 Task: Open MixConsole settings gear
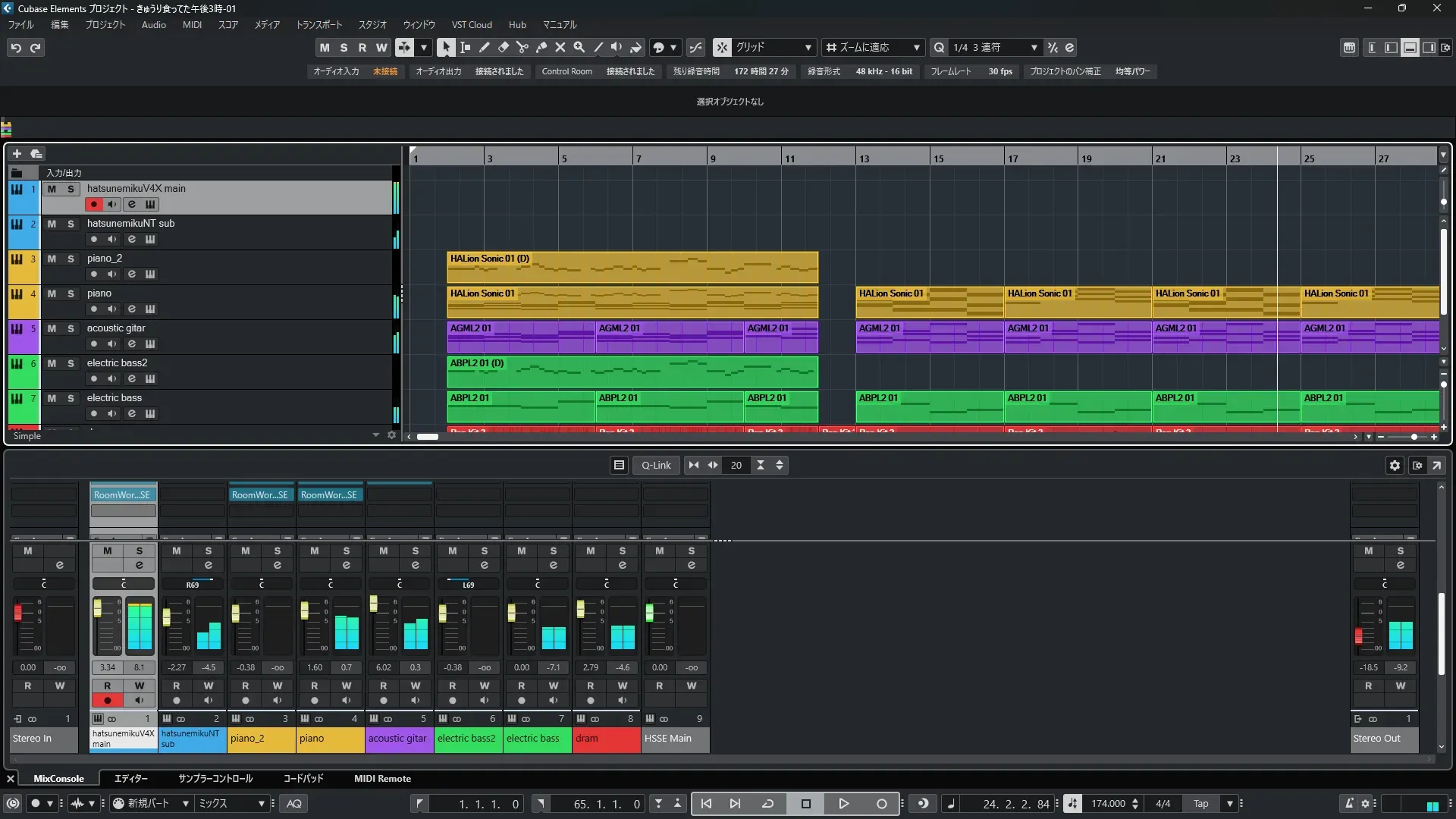click(x=1395, y=465)
